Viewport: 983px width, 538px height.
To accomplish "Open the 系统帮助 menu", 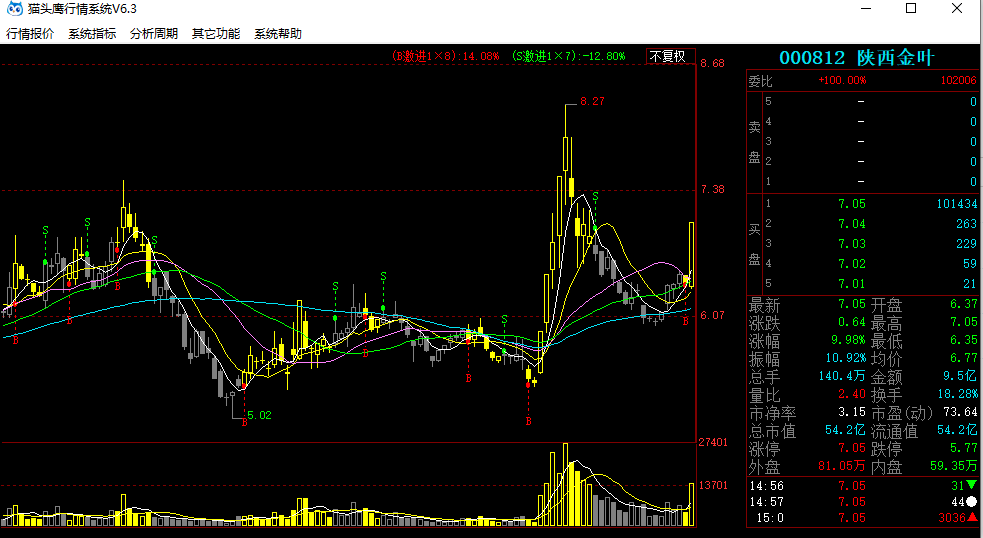I will pyautogui.click(x=278, y=34).
